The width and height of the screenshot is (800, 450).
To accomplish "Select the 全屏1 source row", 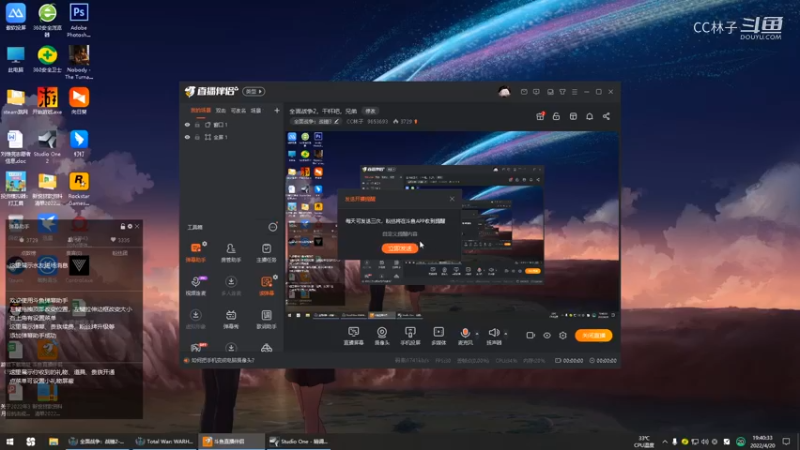I will pos(231,137).
